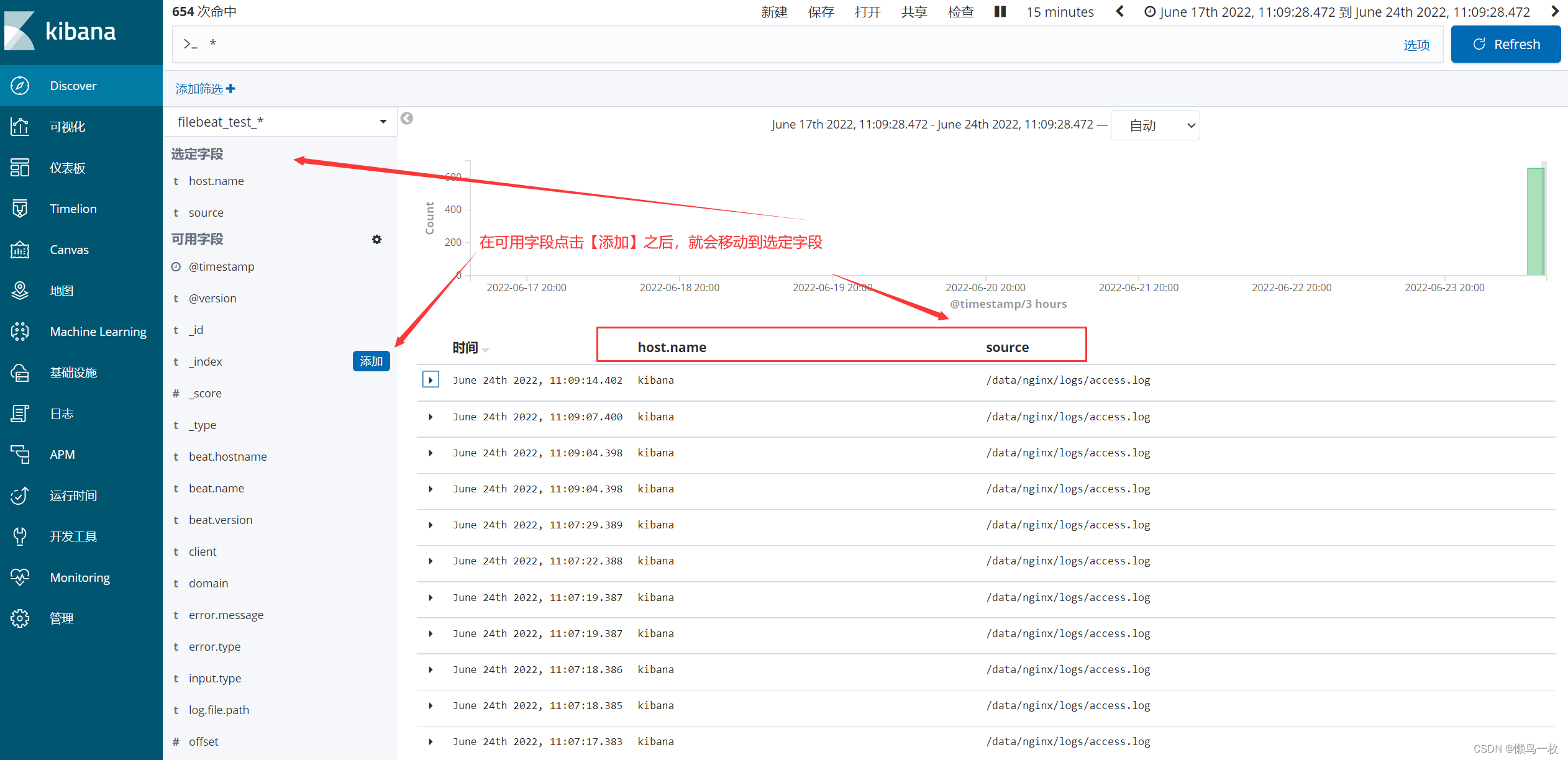Click the 添加 button for _index field

369,361
